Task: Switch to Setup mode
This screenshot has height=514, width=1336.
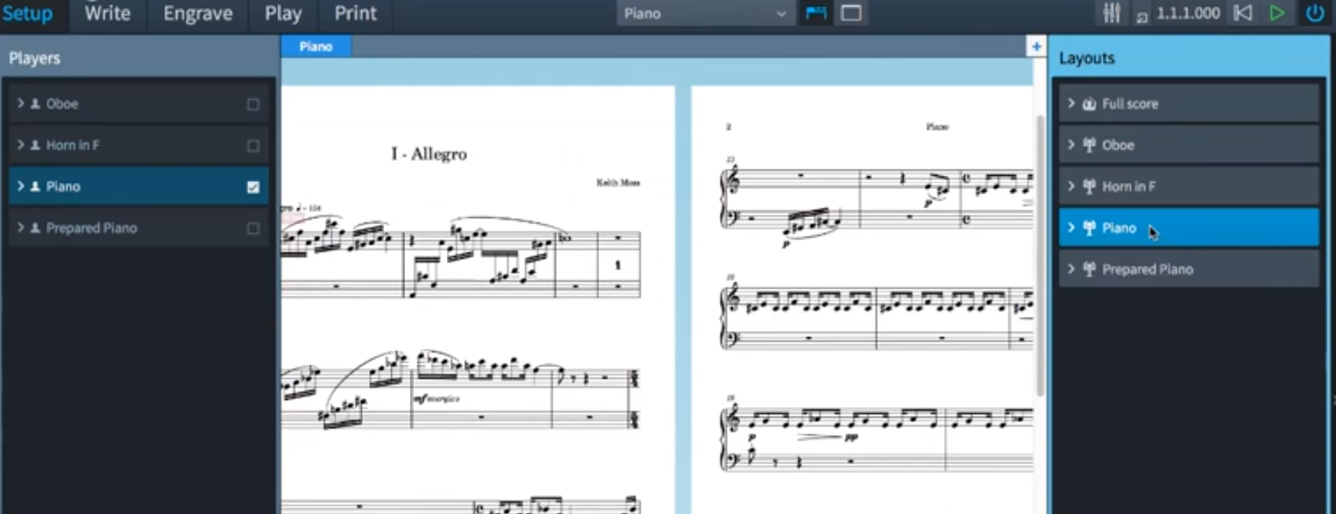Action: pos(27,14)
